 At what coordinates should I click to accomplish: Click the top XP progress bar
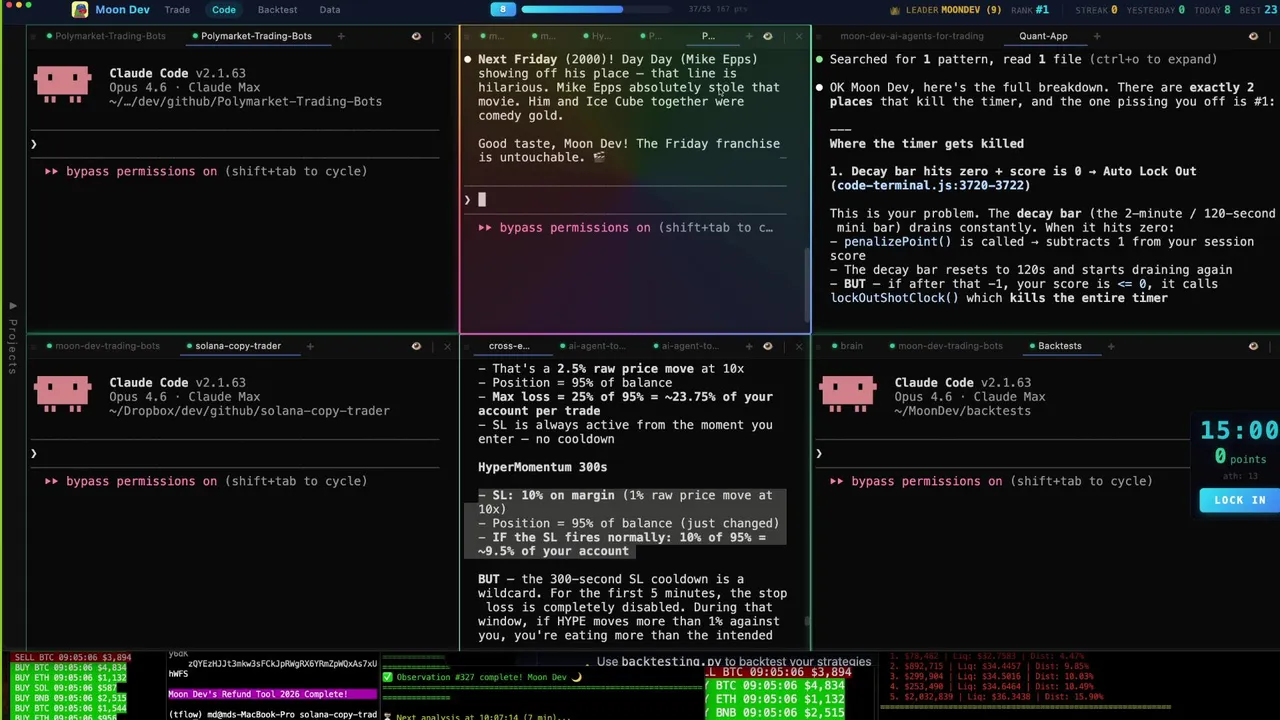(x=598, y=9)
